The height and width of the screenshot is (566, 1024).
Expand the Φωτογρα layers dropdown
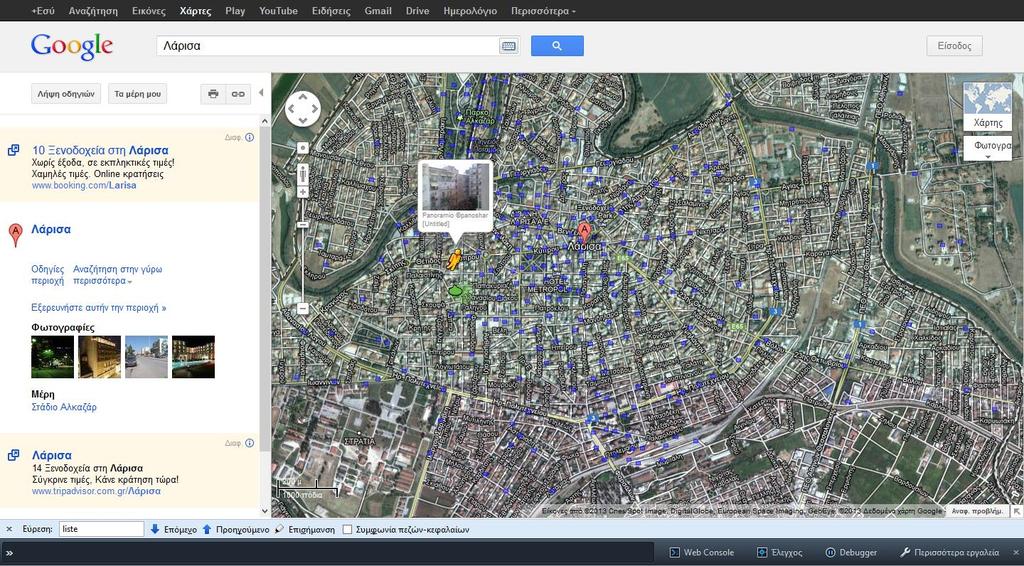coord(987,149)
